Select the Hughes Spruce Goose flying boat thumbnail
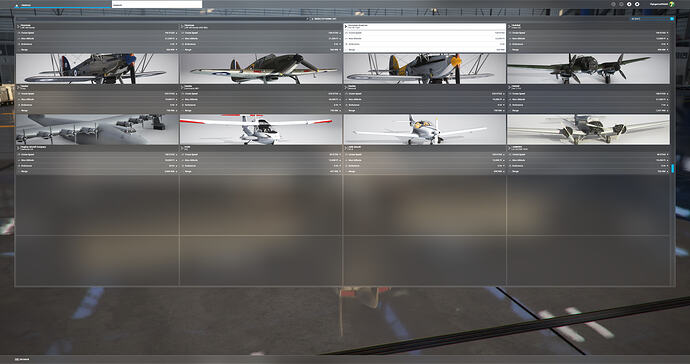 click(97, 129)
